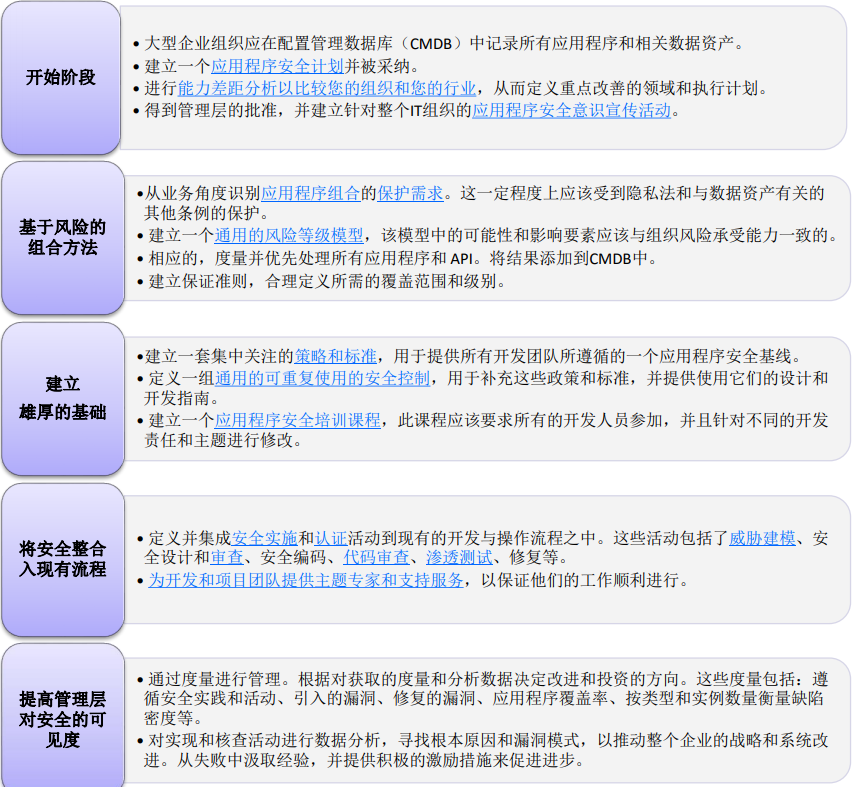Image resolution: width=859 pixels, height=787 pixels.
Task: Select the 将安全整合入现有流程 stage box
Action: pos(62,559)
